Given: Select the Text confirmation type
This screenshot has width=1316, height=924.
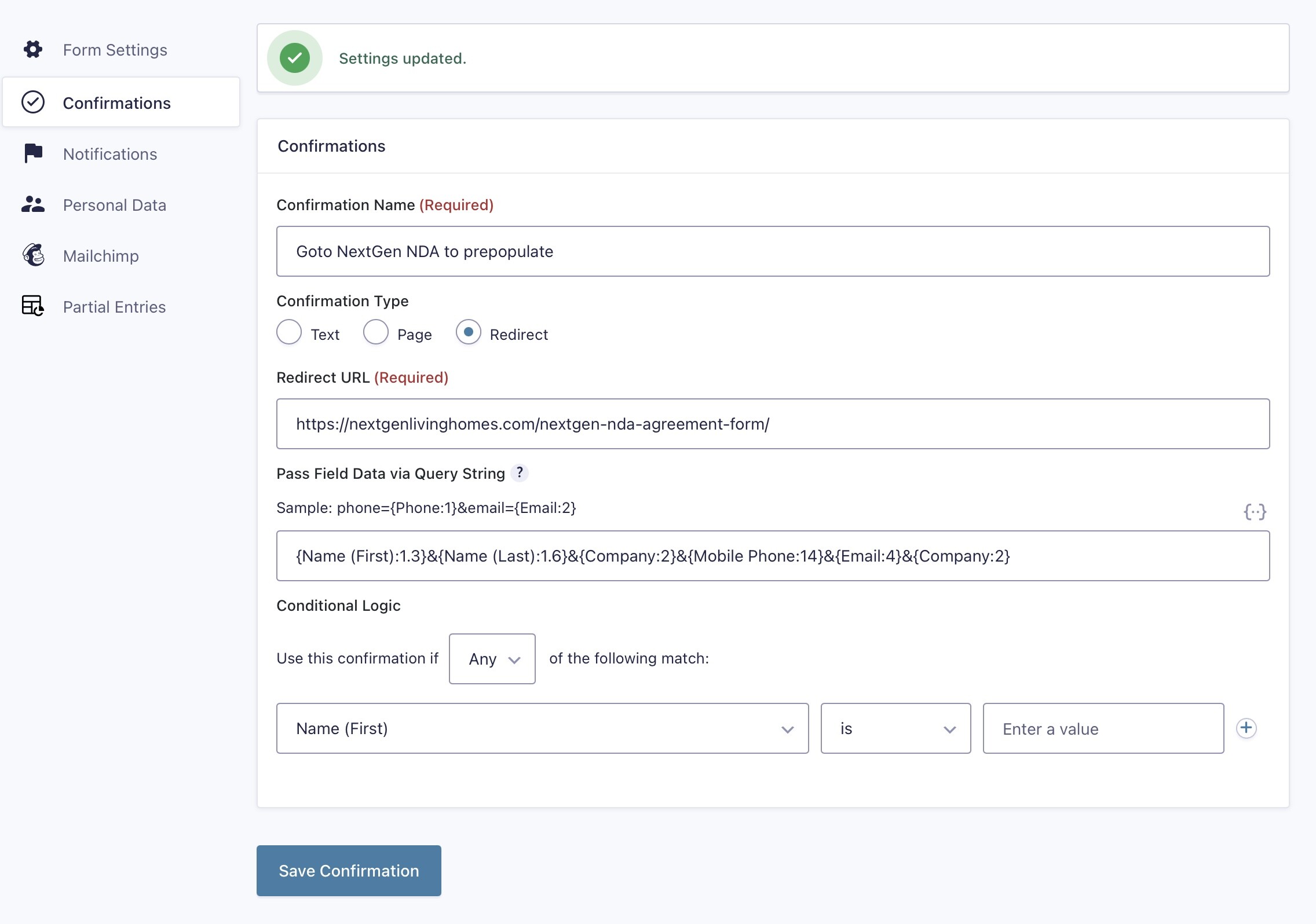Looking at the screenshot, I should (289, 332).
